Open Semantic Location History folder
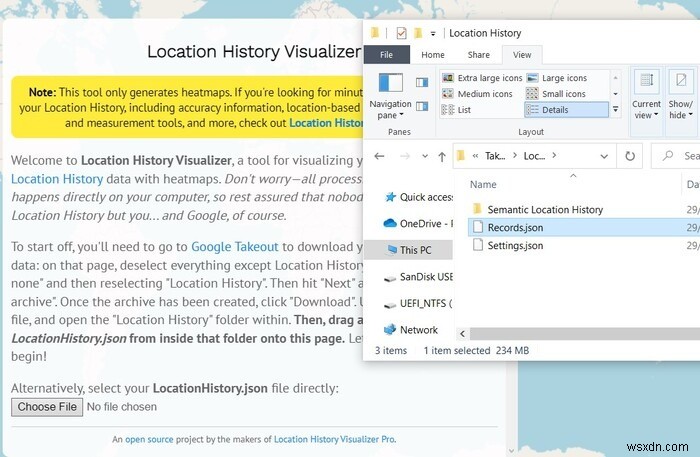The width and height of the screenshot is (700, 457). pos(545,210)
